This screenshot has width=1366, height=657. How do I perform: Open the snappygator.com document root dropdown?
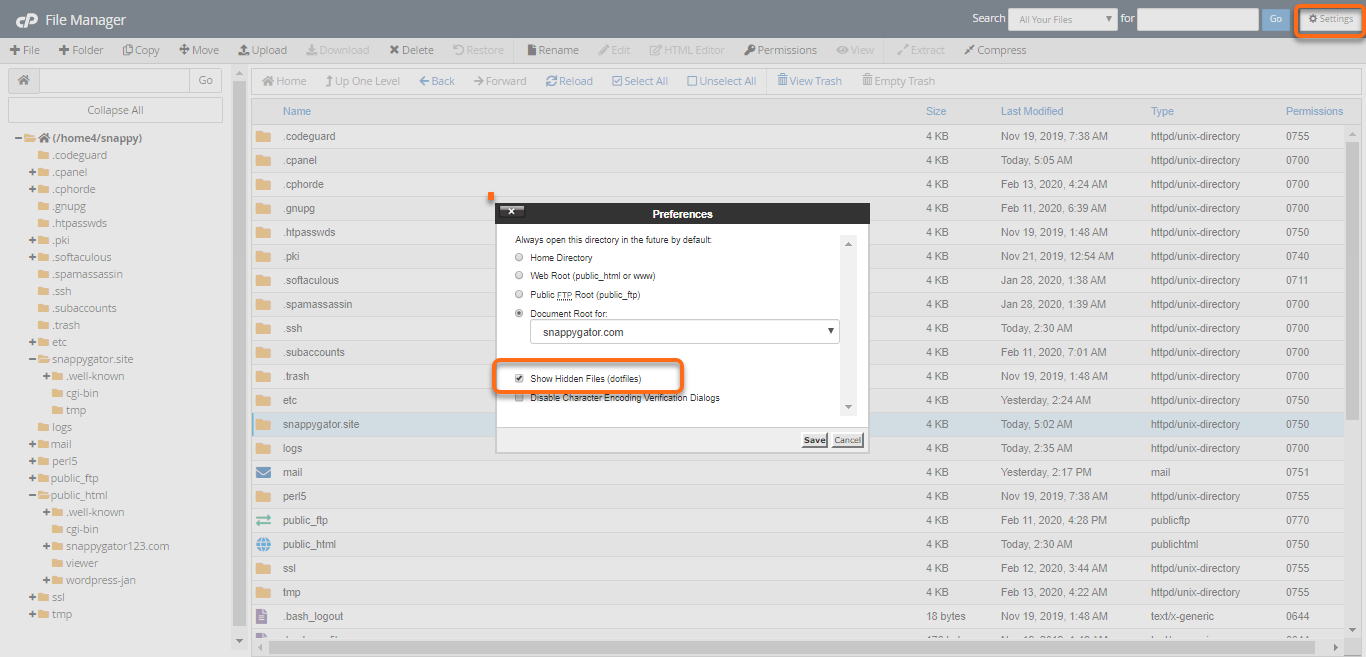[684, 331]
